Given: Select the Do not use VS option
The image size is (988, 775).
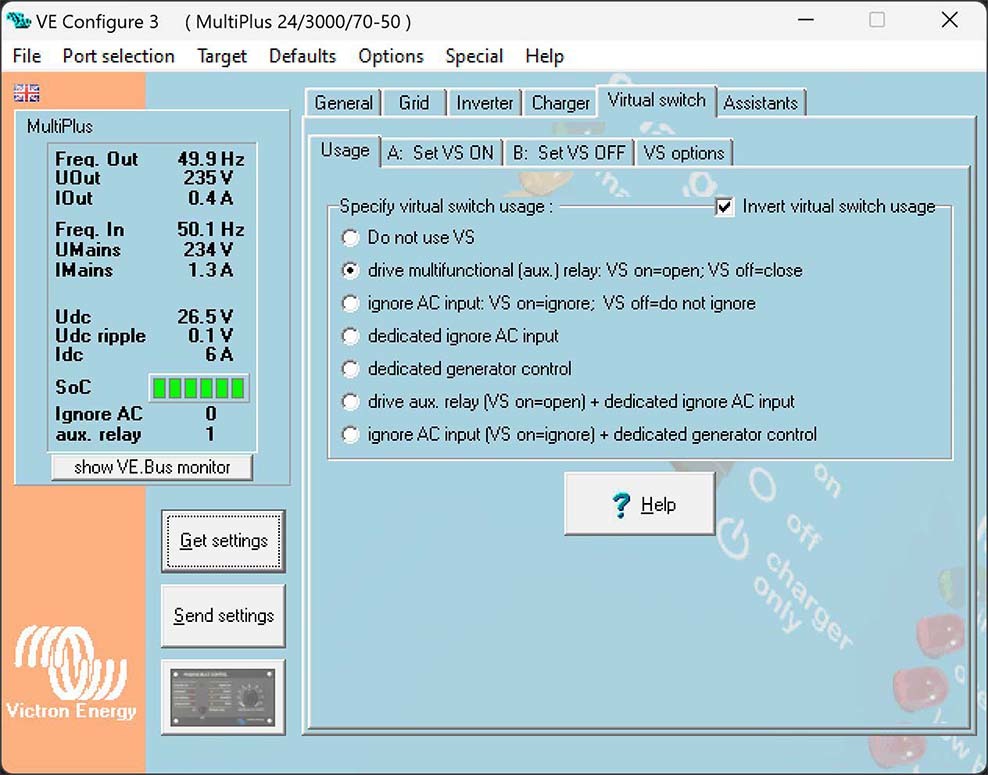Looking at the screenshot, I should tap(350, 238).
